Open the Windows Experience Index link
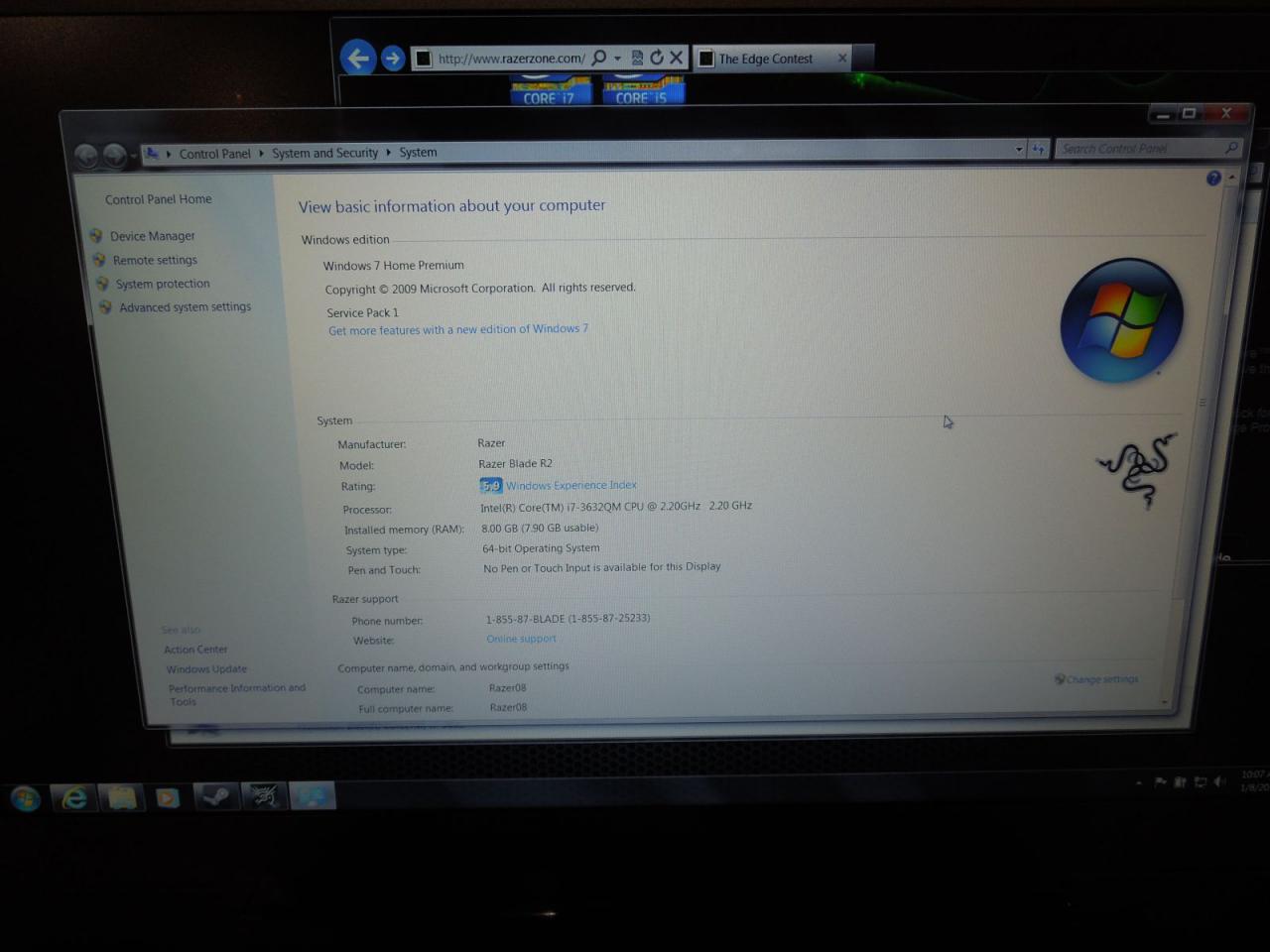 [x=571, y=485]
